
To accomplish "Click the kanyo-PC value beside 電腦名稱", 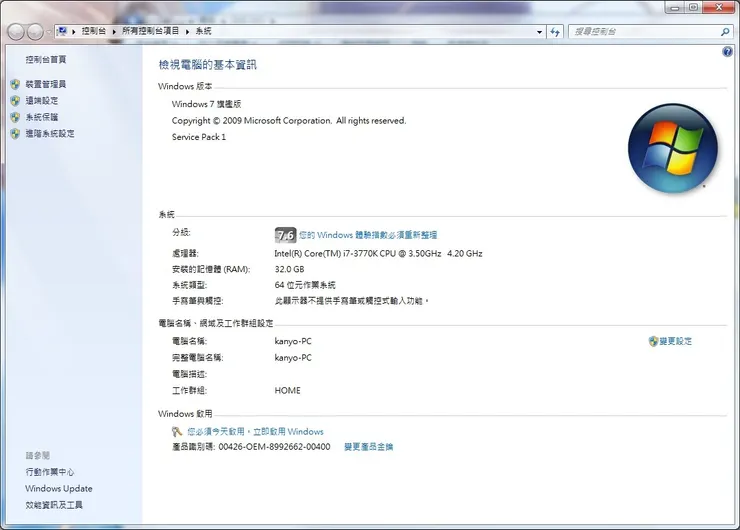I will tap(293, 341).
